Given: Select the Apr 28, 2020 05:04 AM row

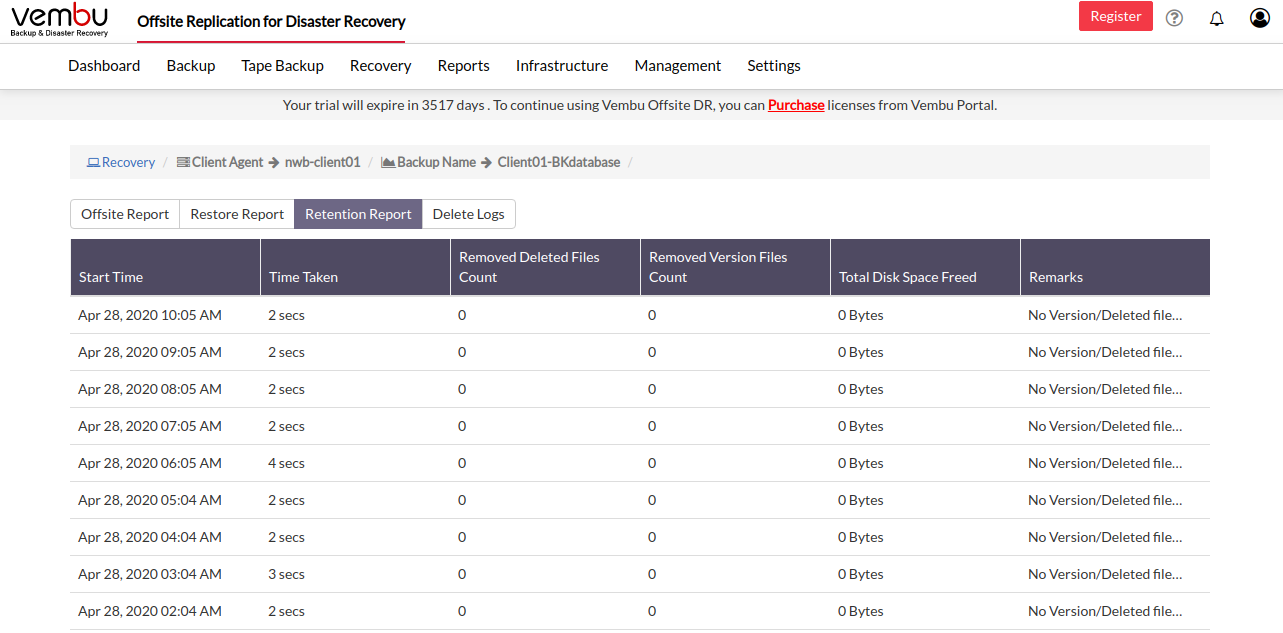Looking at the screenshot, I should [640, 500].
